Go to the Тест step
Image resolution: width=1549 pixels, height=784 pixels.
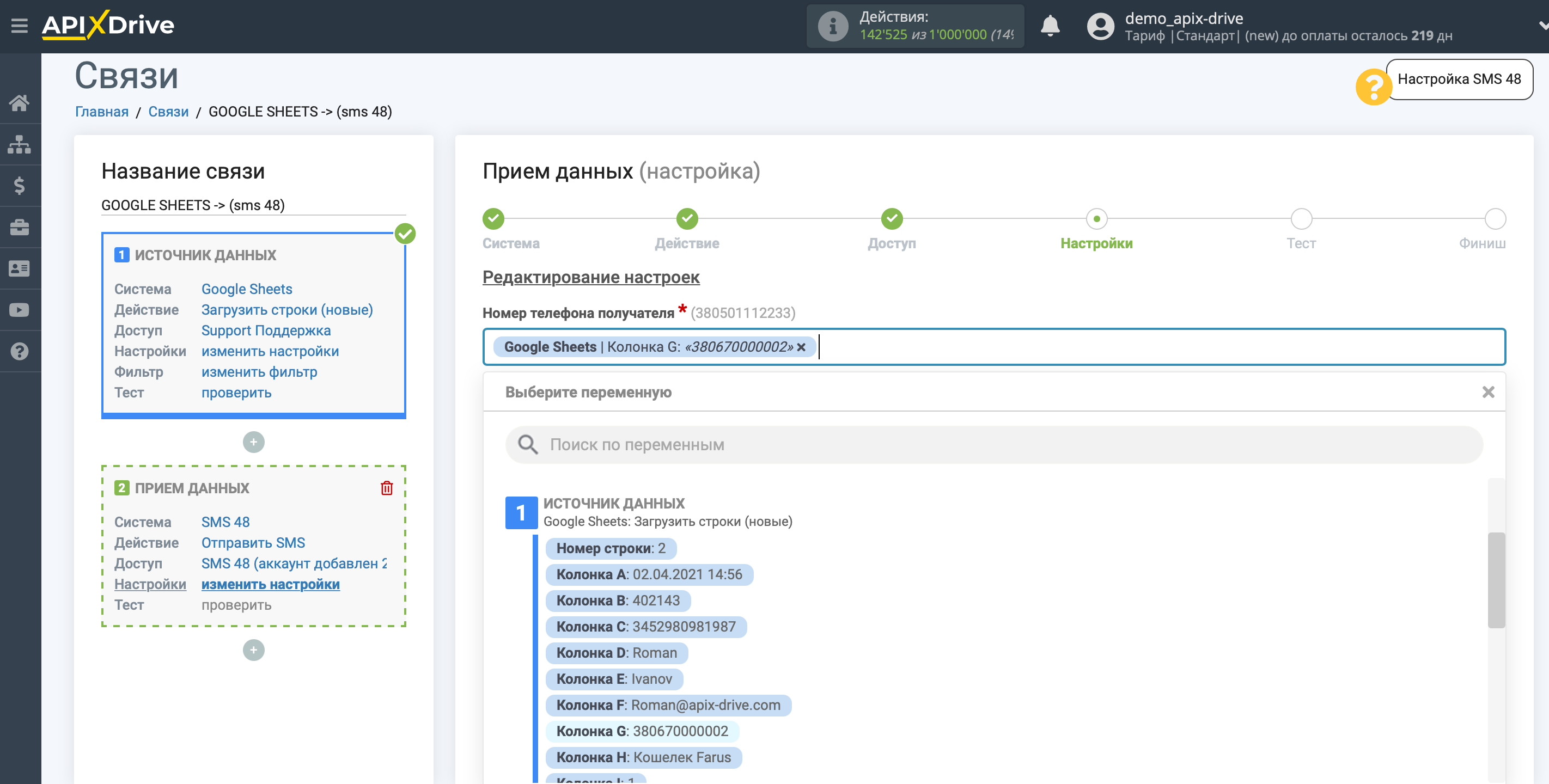pos(1301,219)
